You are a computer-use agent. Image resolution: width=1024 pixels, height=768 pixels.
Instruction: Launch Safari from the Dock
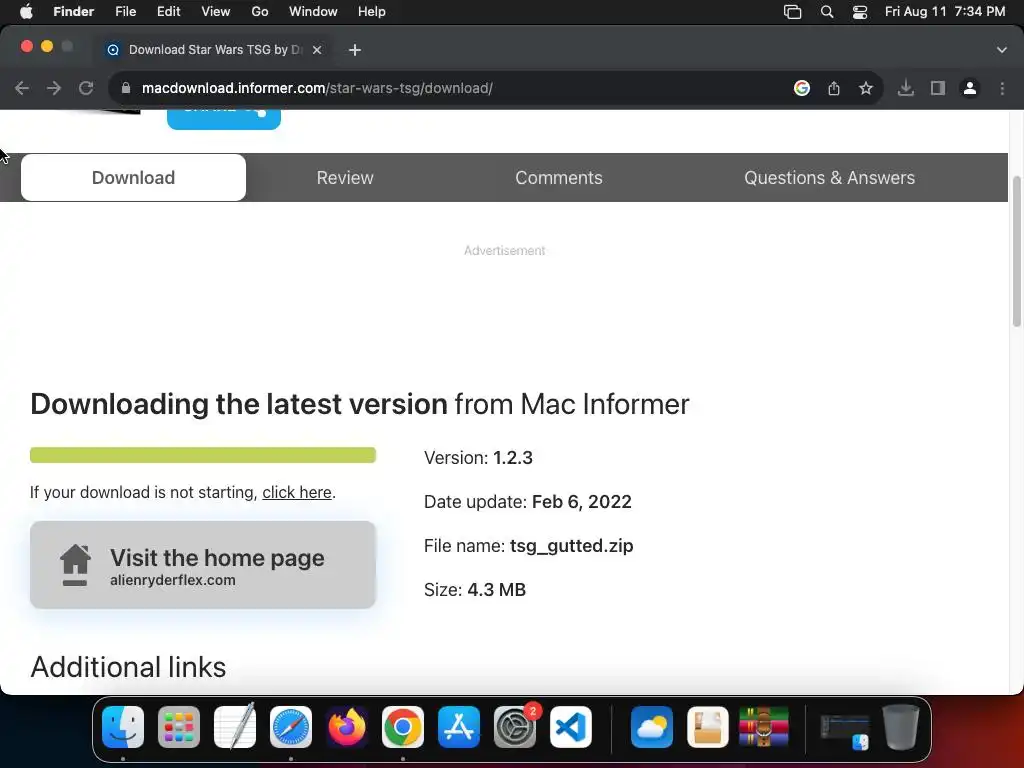click(x=291, y=727)
